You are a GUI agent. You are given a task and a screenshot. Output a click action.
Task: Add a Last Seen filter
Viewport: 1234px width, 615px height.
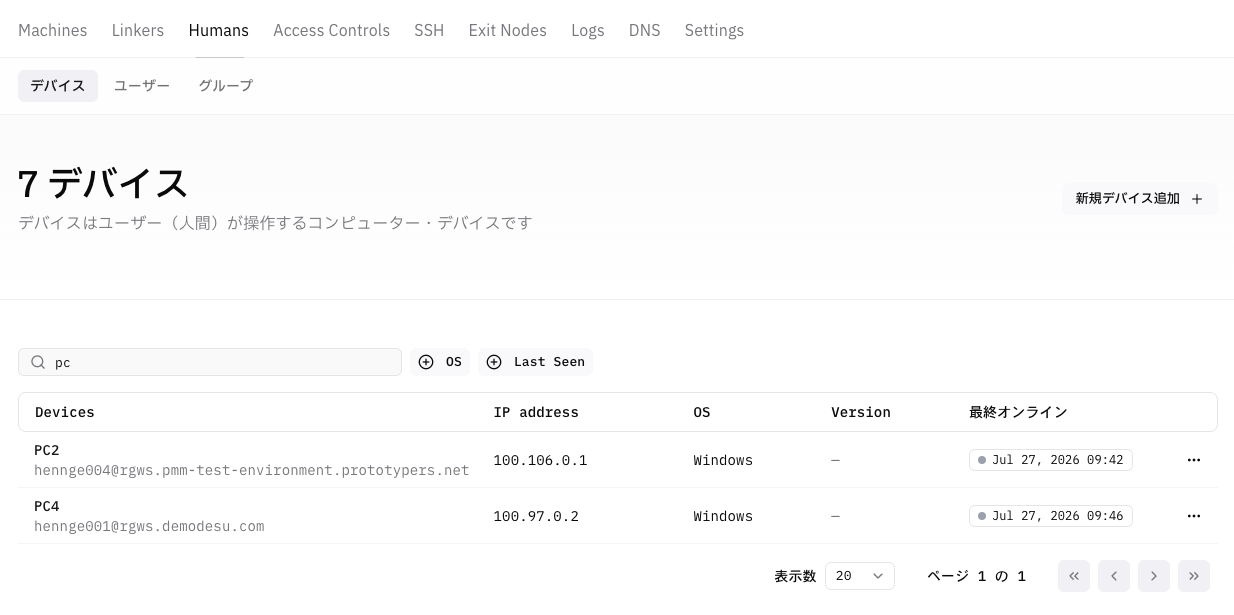click(536, 362)
